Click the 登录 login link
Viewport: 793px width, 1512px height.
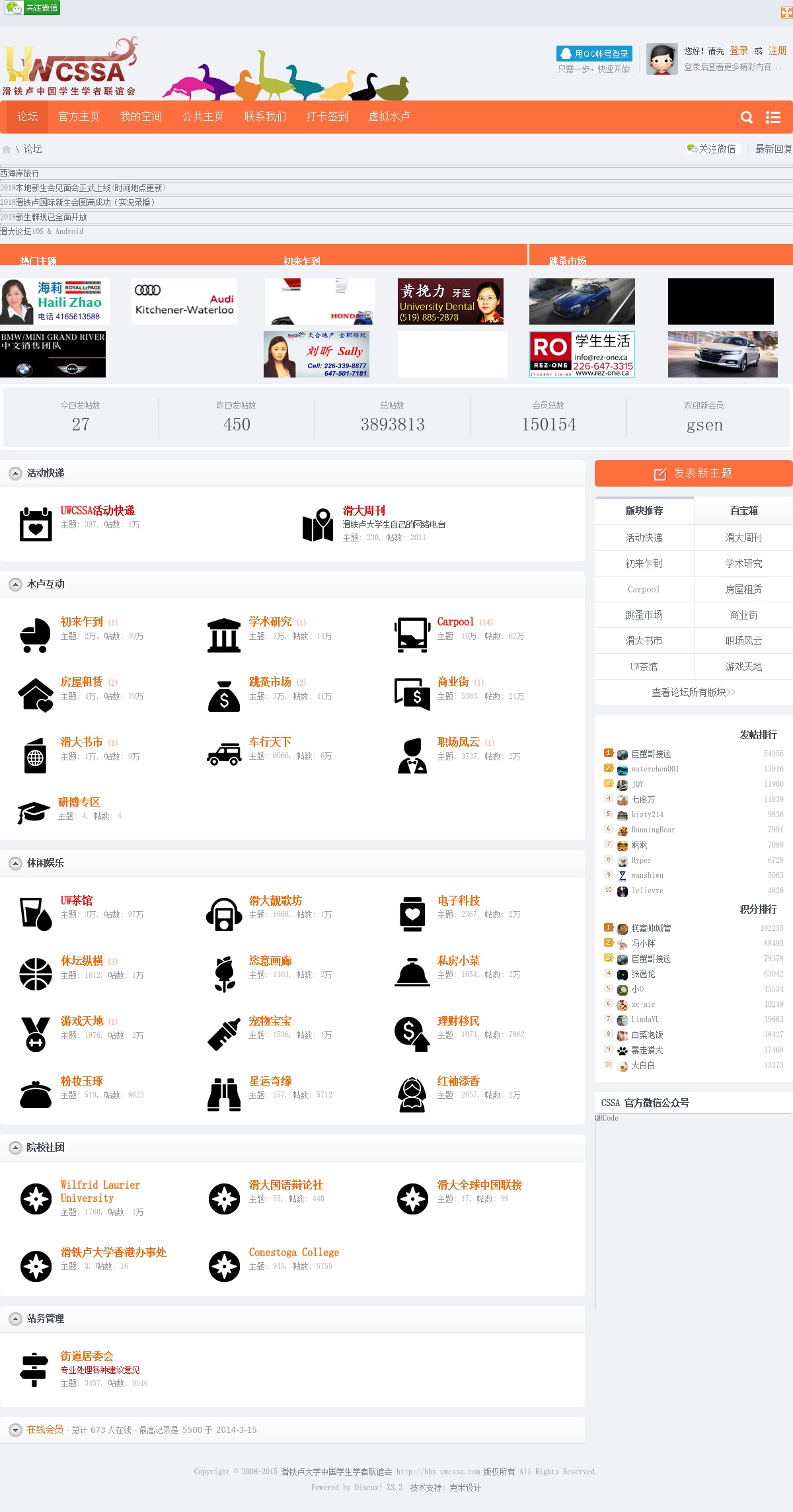pyautogui.click(x=739, y=51)
